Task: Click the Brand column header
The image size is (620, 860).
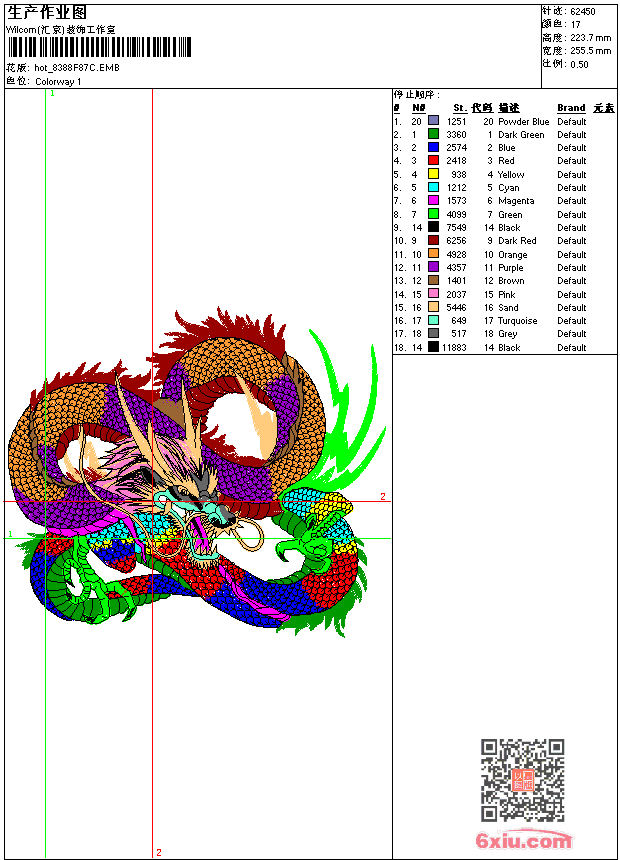Action: pos(571,108)
